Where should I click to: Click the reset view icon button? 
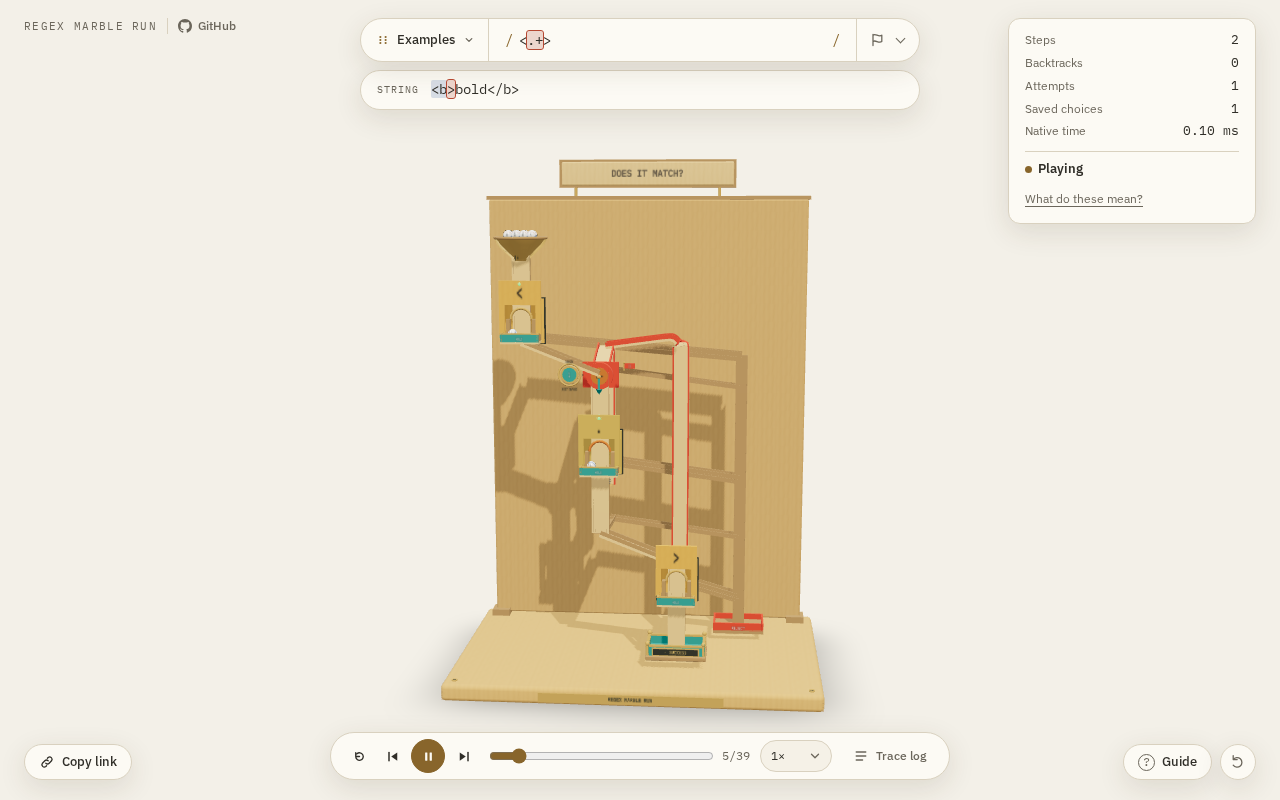pyautogui.click(x=1237, y=762)
